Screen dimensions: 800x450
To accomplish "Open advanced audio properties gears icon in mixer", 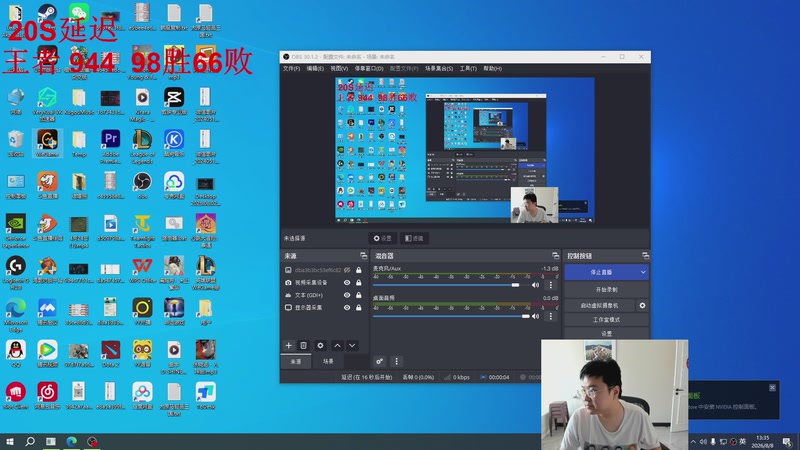I will click(x=380, y=361).
